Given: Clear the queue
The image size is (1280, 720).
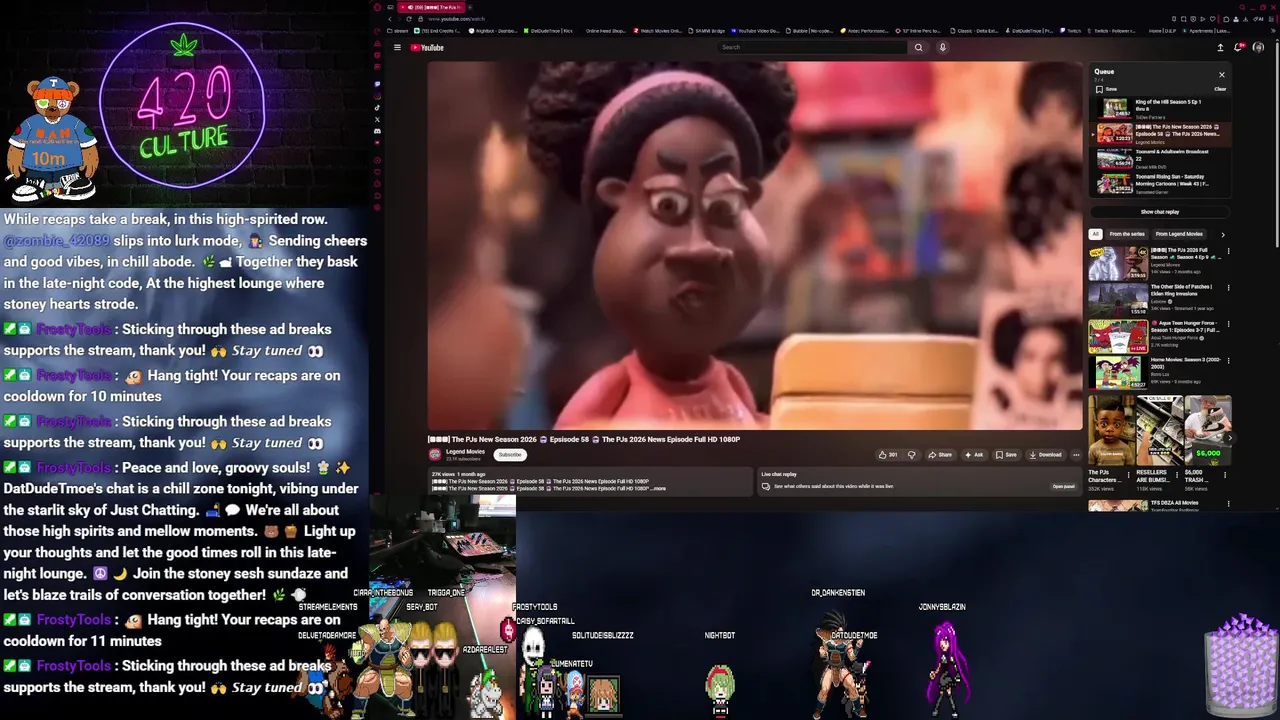Looking at the screenshot, I should tap(1220, 89).
